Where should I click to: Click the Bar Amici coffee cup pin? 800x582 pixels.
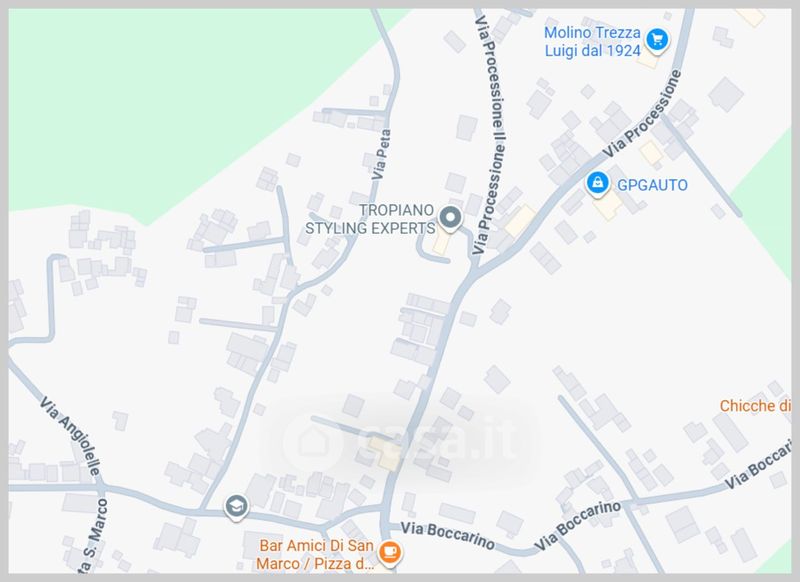coord(390,552)
